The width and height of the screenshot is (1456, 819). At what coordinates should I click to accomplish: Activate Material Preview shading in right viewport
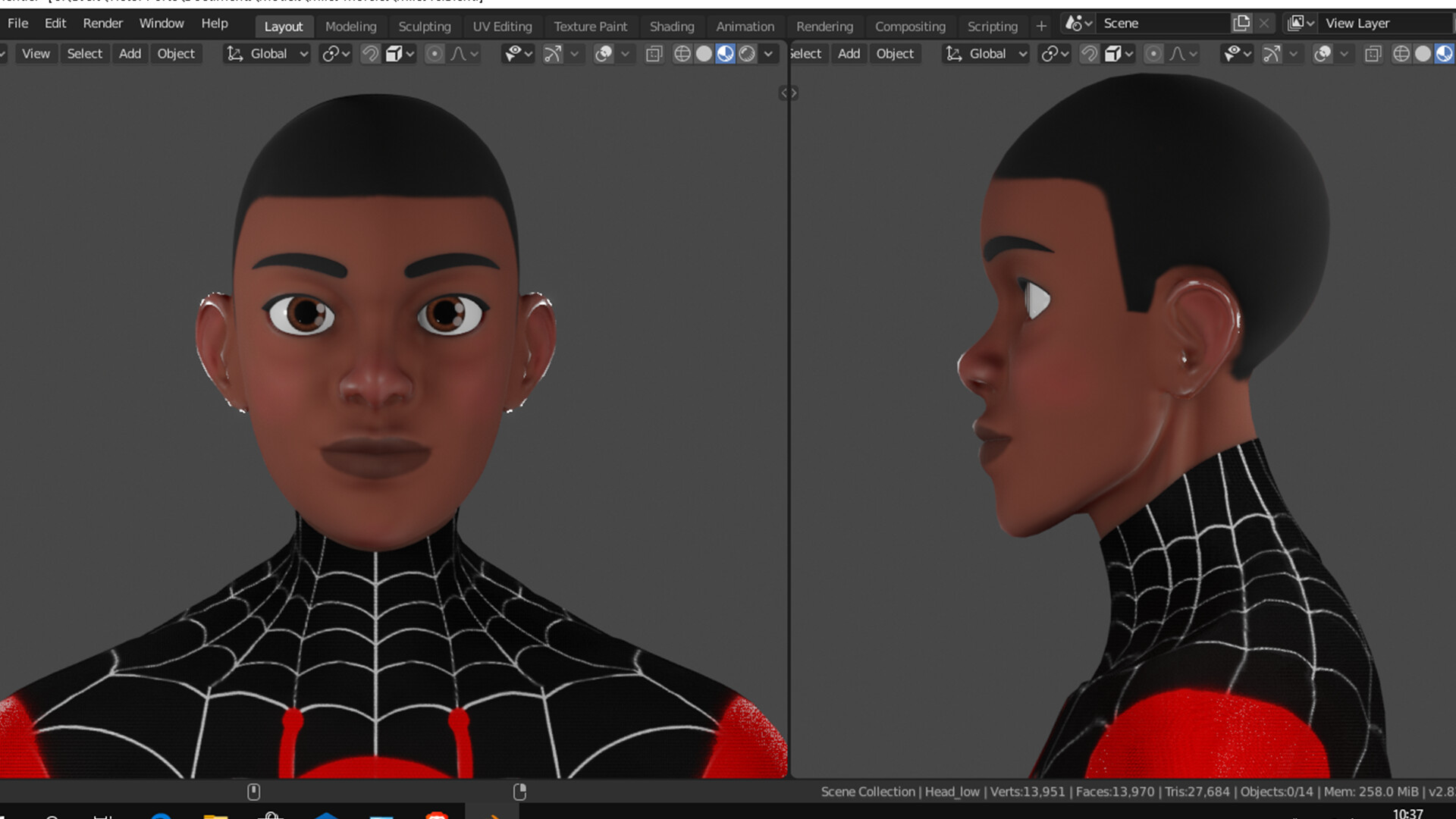1444,54
